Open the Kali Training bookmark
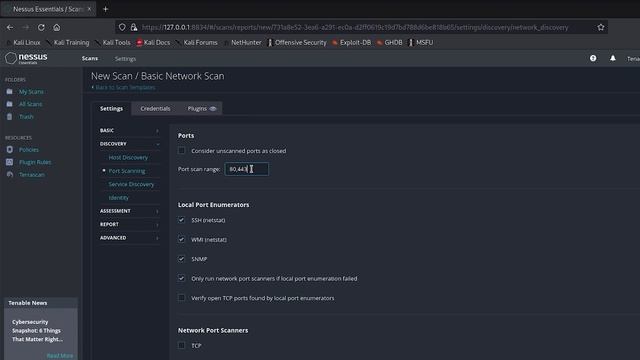 click(68, 42)
